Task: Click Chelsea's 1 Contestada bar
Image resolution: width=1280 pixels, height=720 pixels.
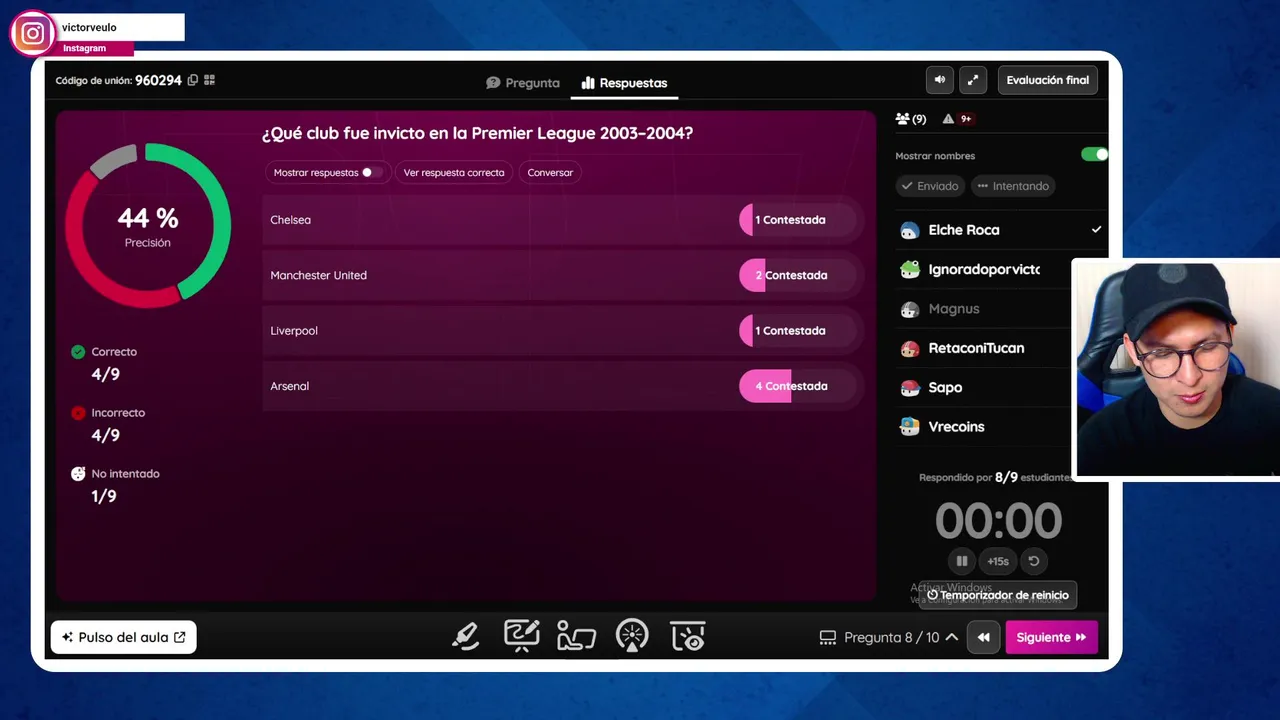Action: [797, 220]
